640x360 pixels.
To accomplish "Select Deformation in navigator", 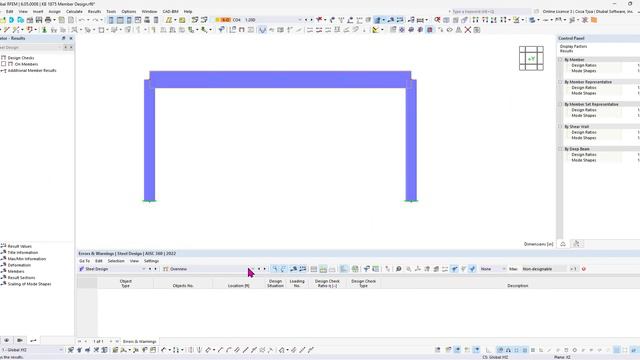I will click(x=19, y=265).
